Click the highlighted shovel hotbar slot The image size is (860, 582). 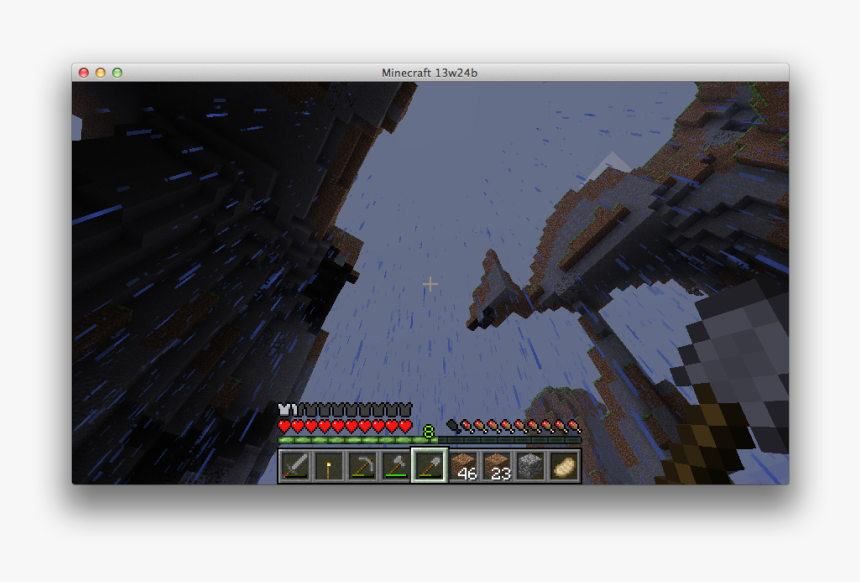tap(429, 466)
